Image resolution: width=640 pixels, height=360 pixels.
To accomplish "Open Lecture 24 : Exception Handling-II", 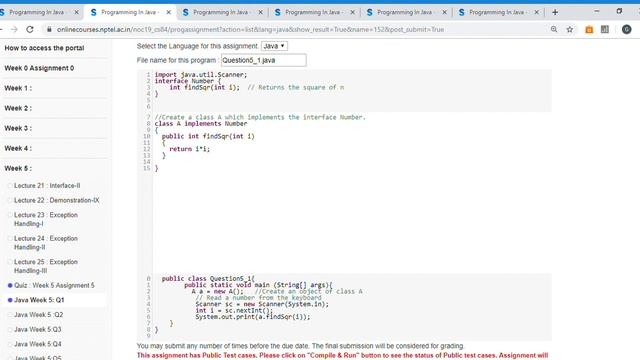I will [x=46, y=242].
